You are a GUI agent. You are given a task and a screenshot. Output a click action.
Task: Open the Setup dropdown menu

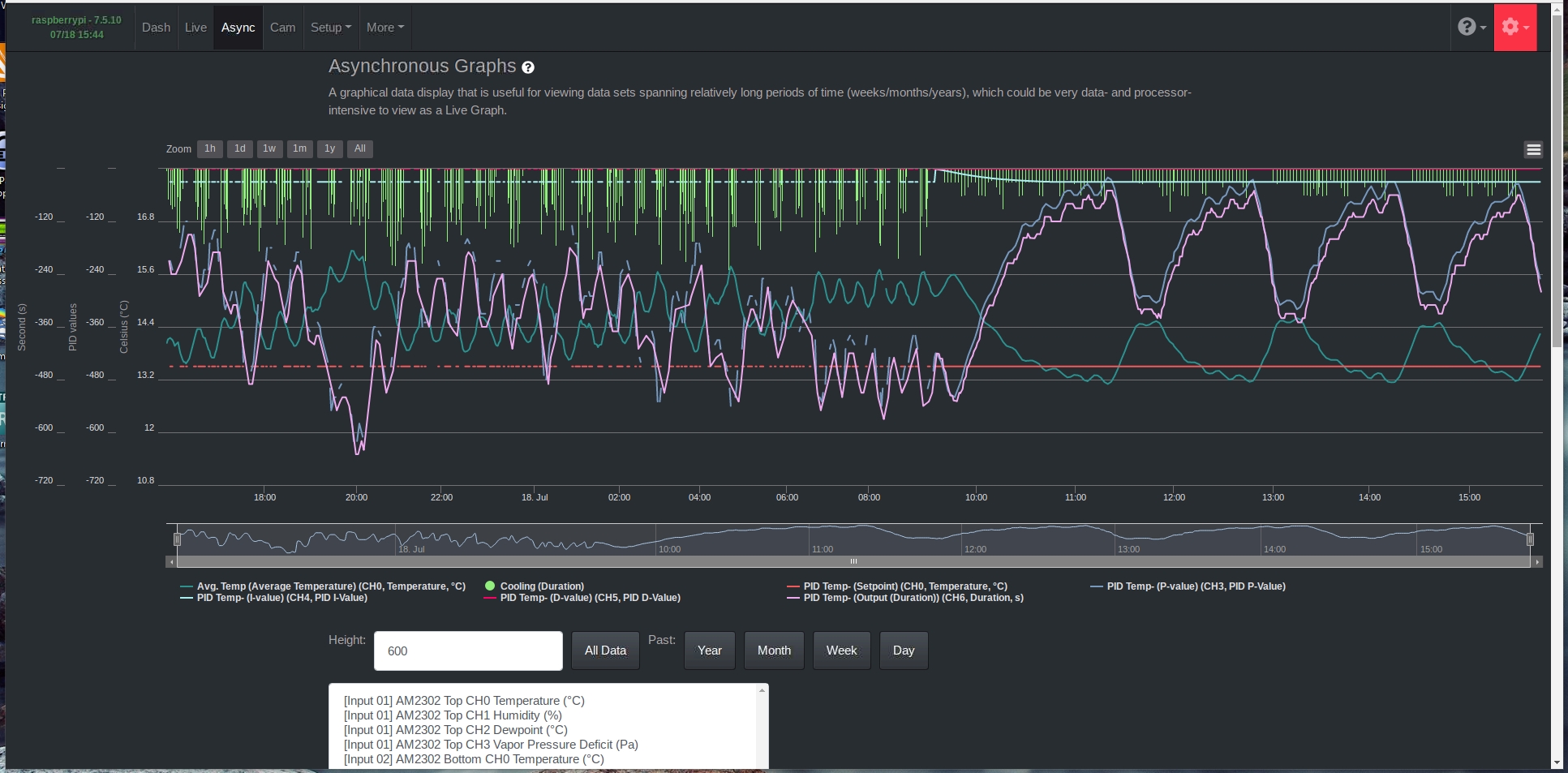click(330, 27)
